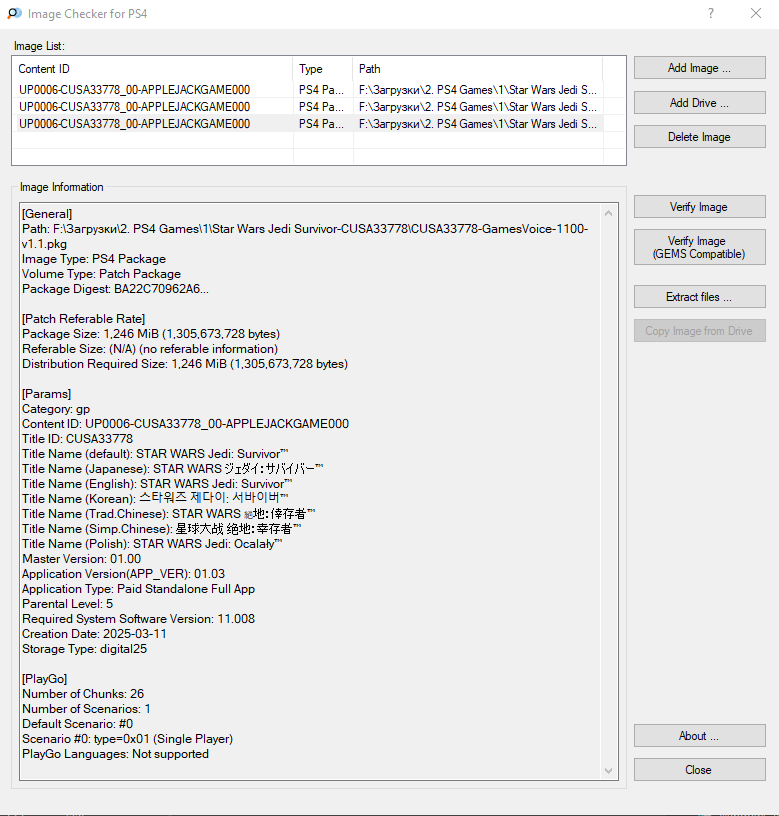Click the 'Title Name (Korean)' line
Image resolution: width=779 pixels, height=816 pixels.
click(x=155, y=499)
